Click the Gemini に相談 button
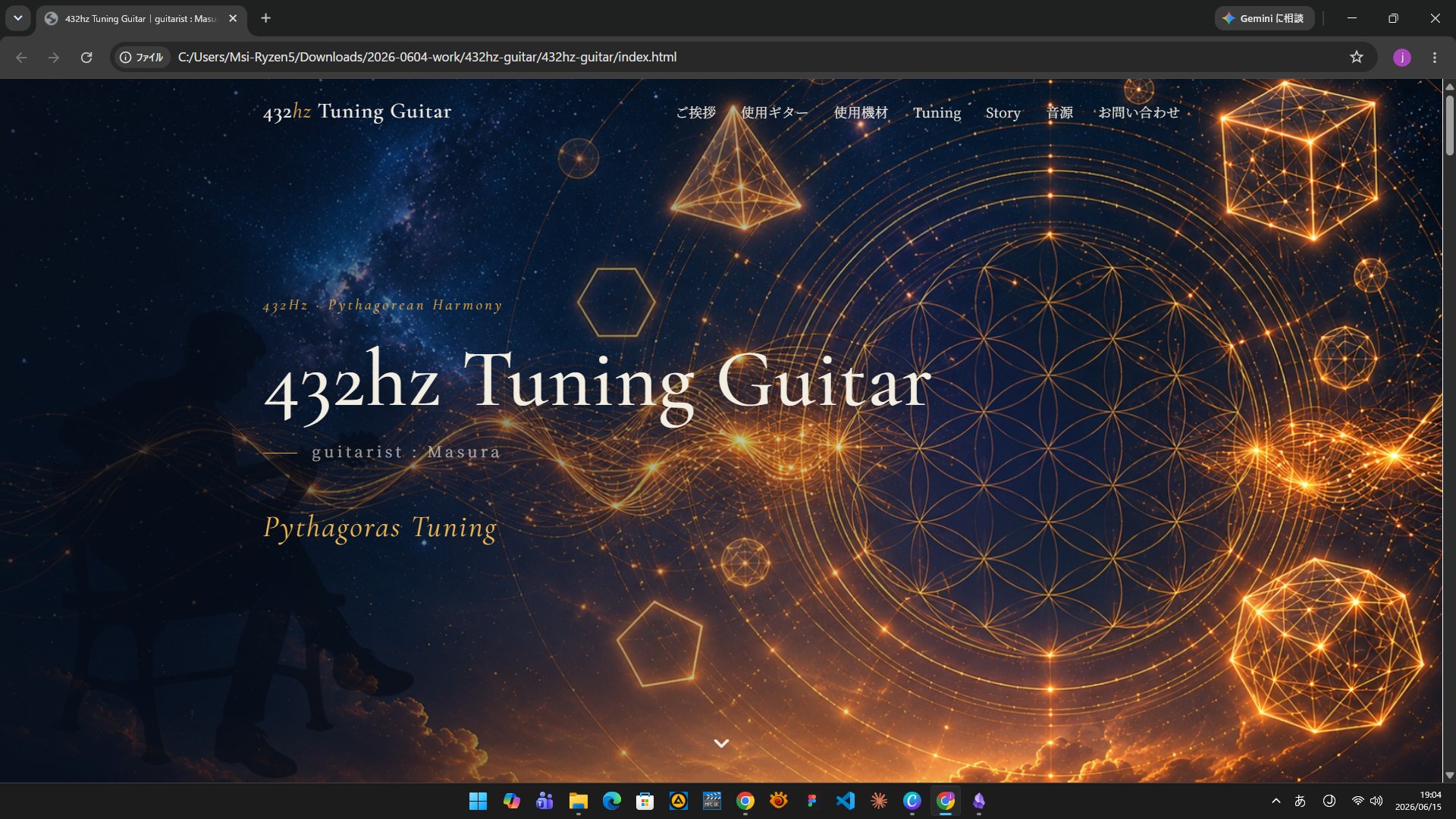 (x=1264, y=18)
